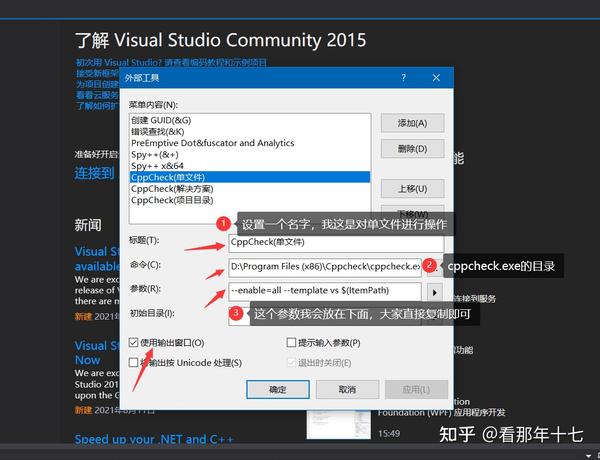Select 创建 GUID(&G) in menu list
600x460 pixels.
[250, 120]
